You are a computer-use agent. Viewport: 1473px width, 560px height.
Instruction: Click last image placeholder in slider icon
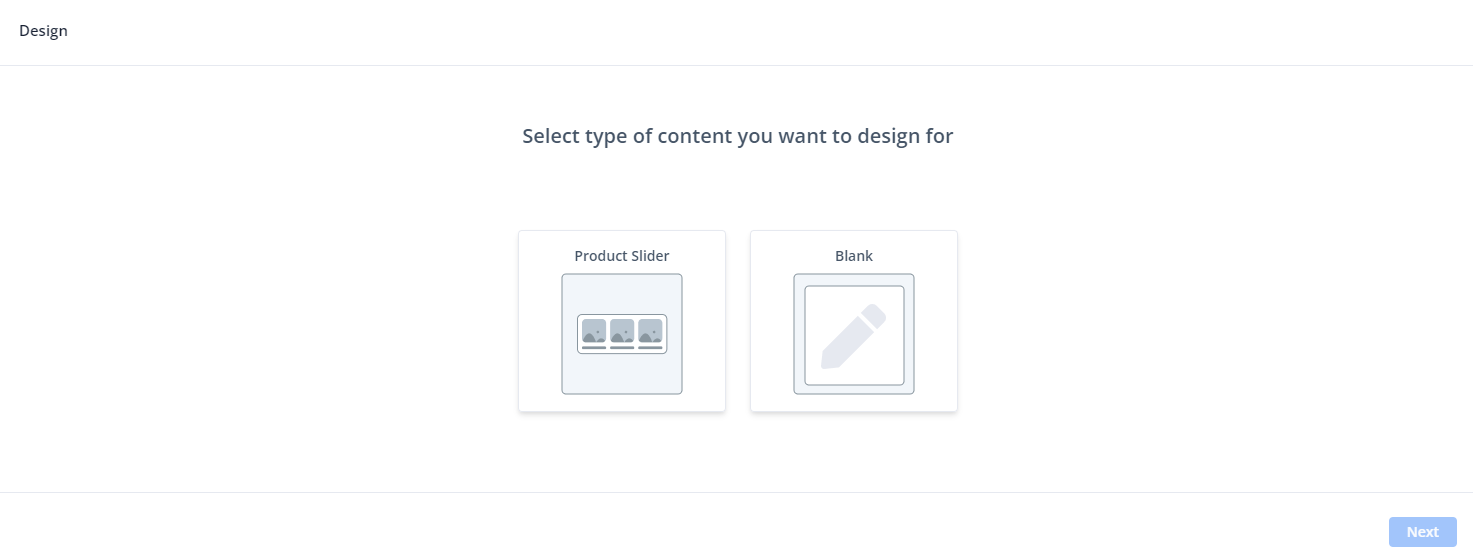(x=650, y=331)
